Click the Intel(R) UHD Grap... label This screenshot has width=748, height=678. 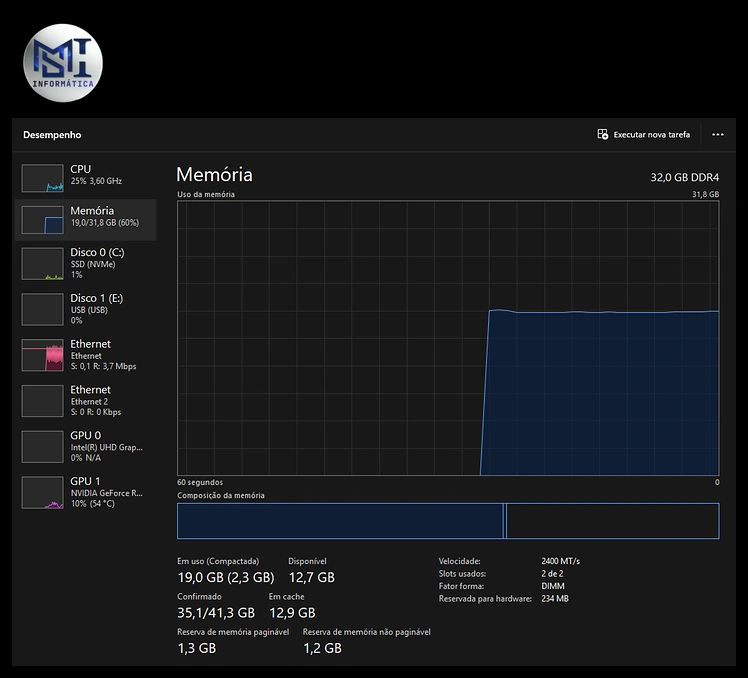click(x=106, y=447)
